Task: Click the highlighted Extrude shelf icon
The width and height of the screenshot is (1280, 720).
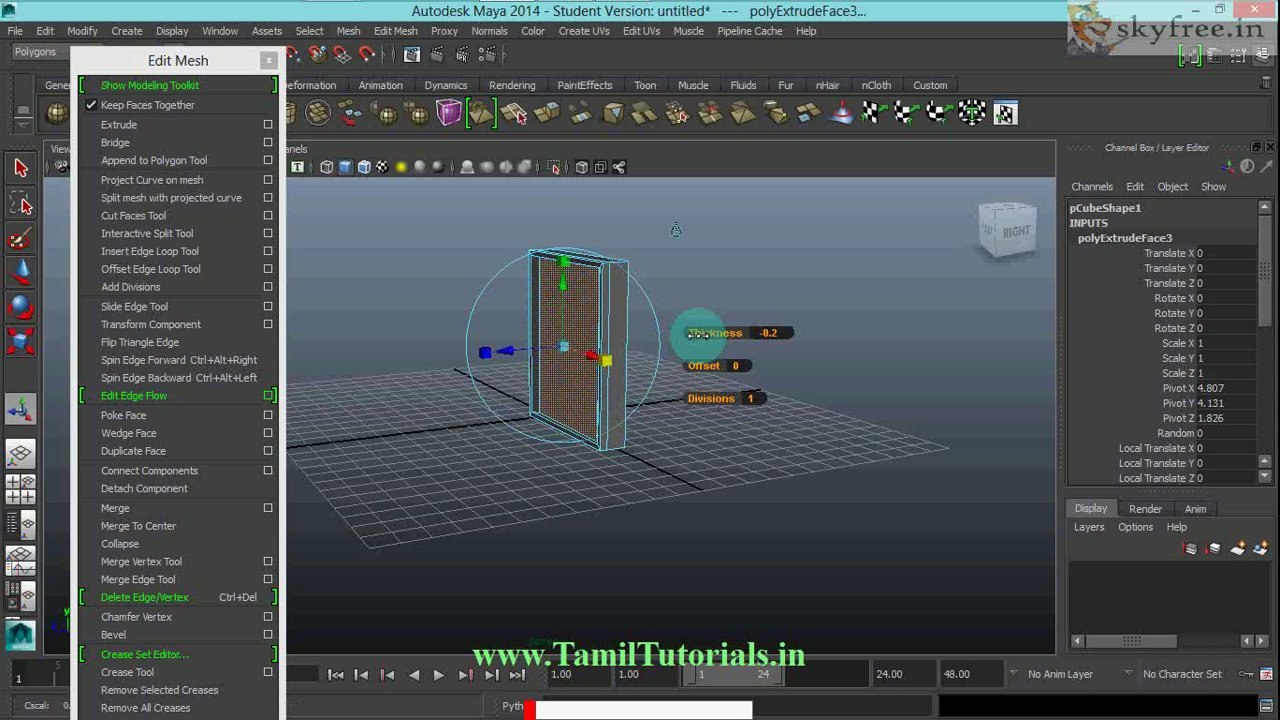Action: pos(481,113)
